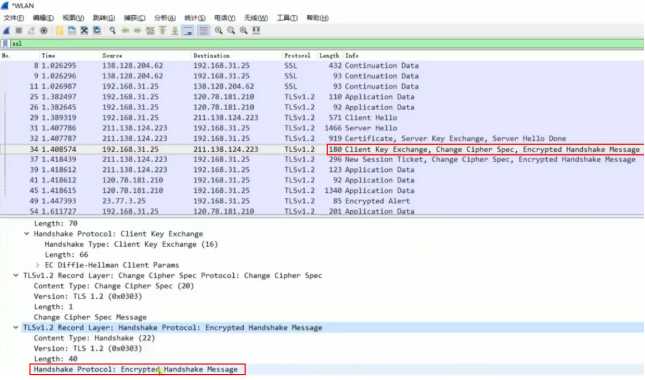Open the 无线(W) menu

click(256, 18)
